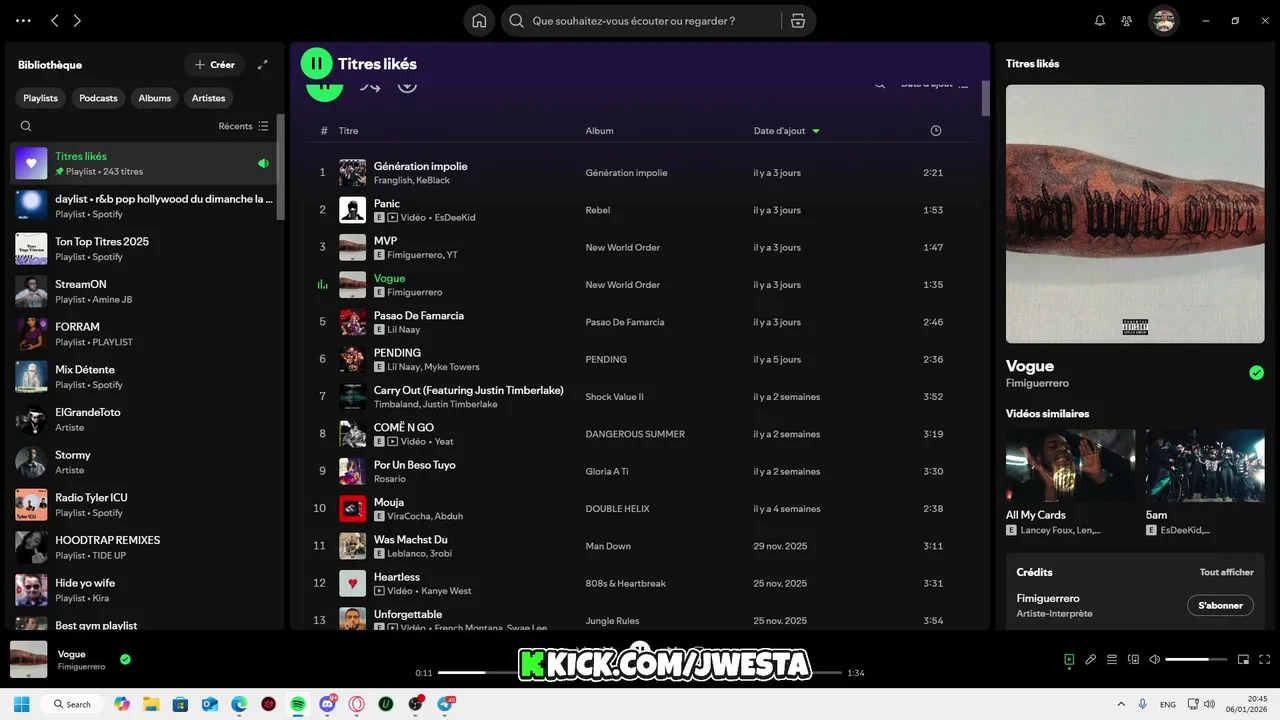Sort by the Date d'ajout column header

[x=786, y=131]
